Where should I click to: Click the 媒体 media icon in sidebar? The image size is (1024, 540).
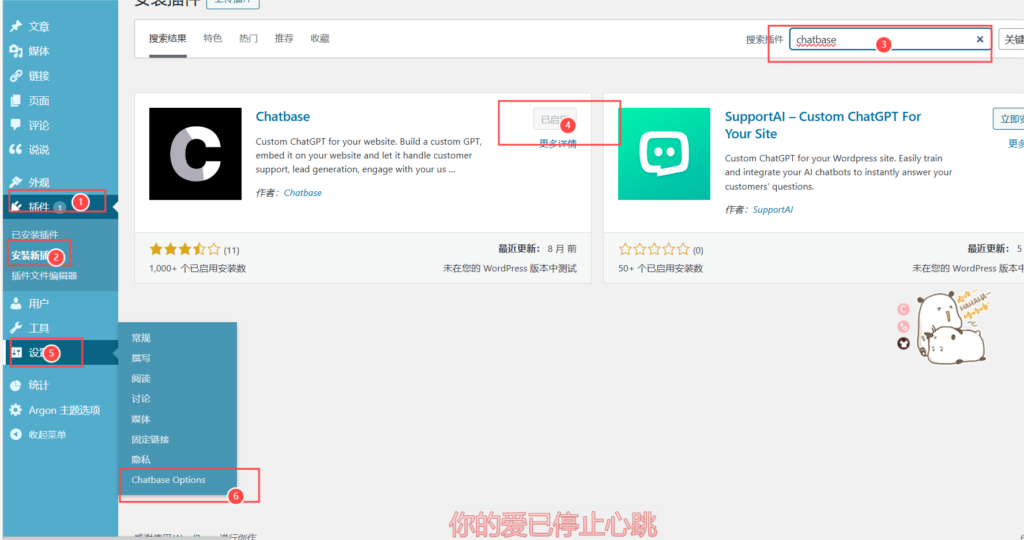[16, 51]
